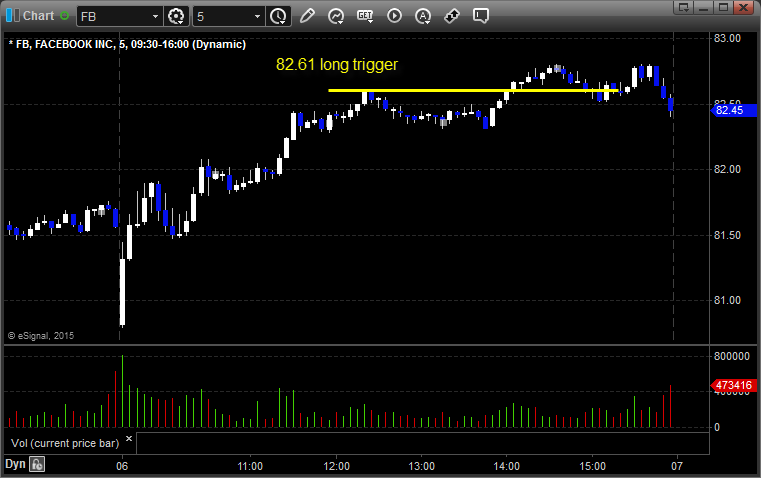761x478 pixels.
Task: Click the green data status circle
Action: [x=65, y=16]
